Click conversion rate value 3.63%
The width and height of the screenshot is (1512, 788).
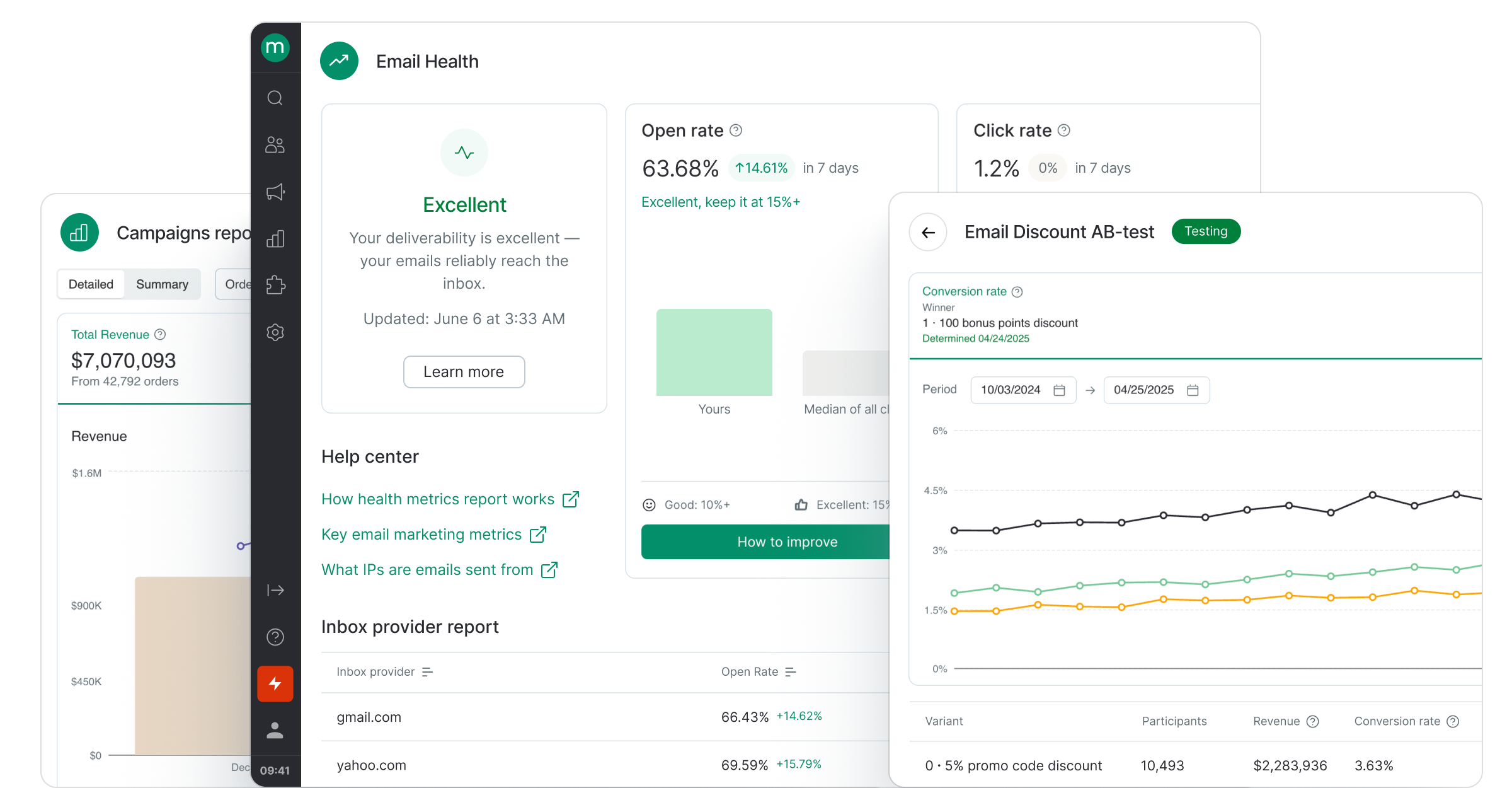click(x=1374, y=766)
